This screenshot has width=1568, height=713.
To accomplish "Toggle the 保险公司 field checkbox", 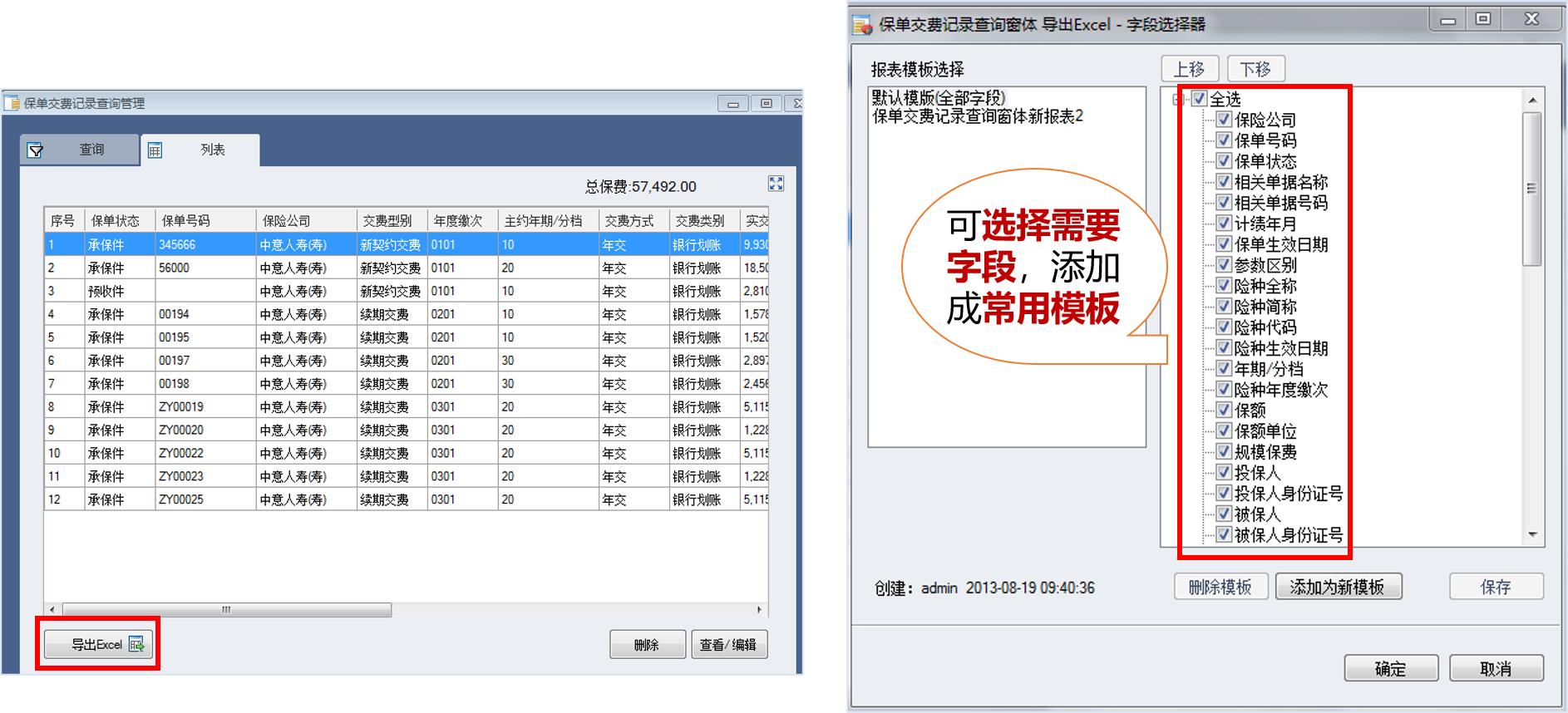I will 1224,120.
